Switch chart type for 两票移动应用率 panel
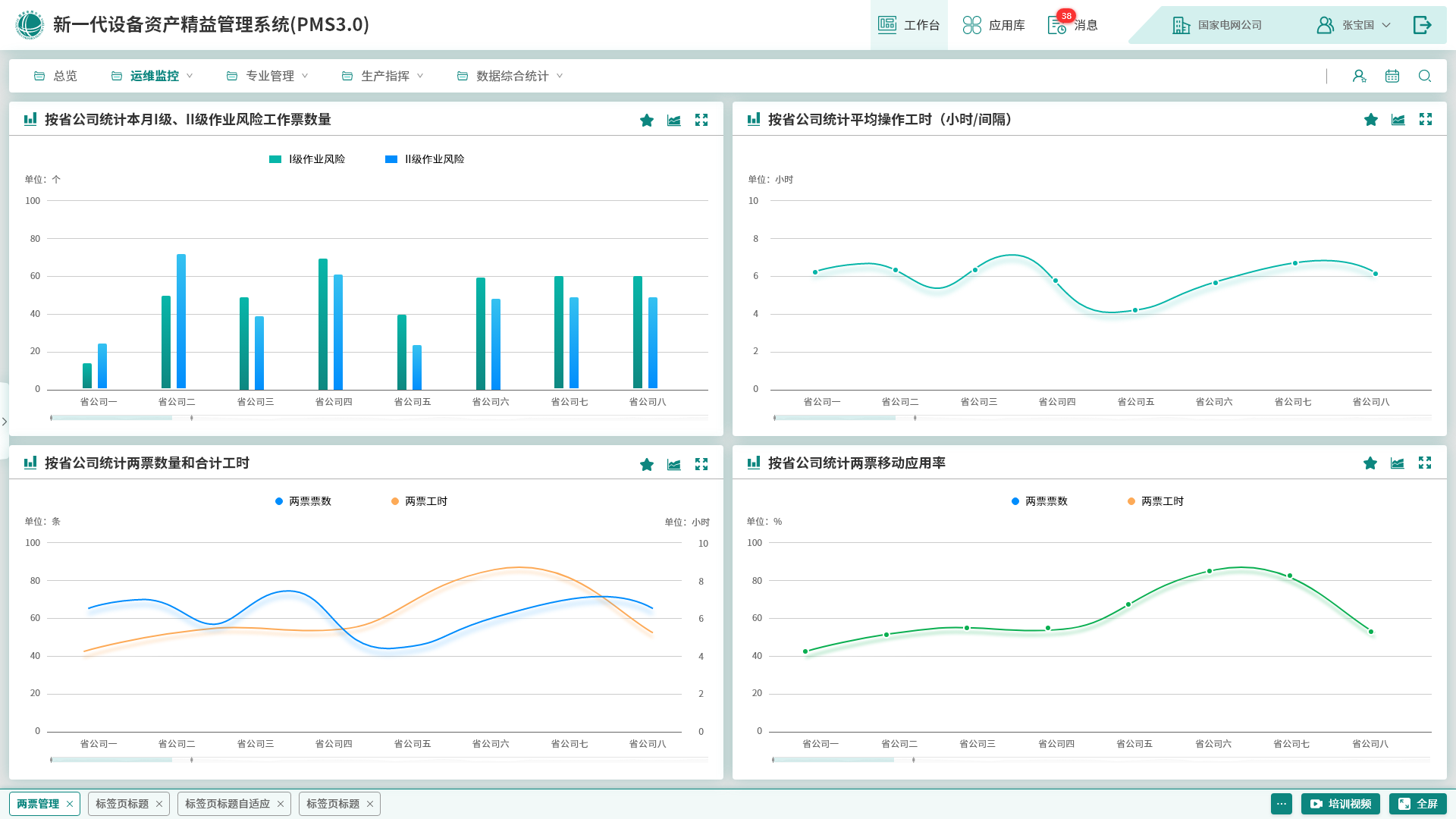Screen dimensions: 1456x819 (x=1398, y=463)
